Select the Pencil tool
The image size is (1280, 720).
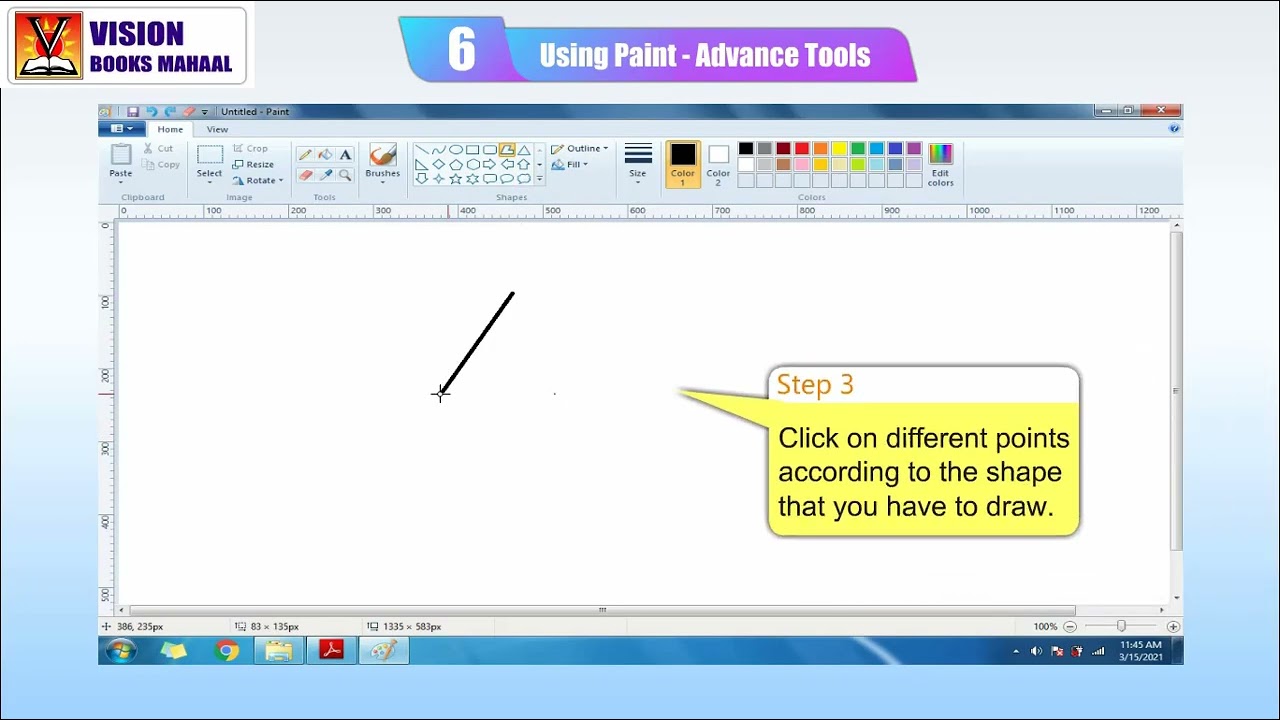305,155
